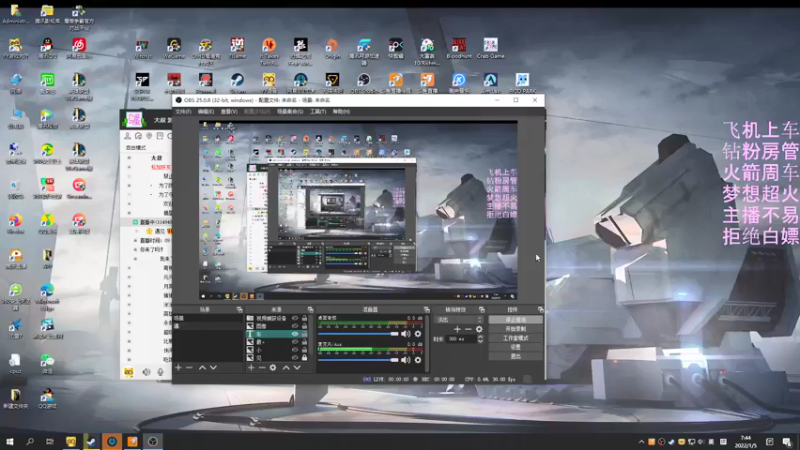Screen dimensions: 800x450
Task: Remove the transition with the minus icon
Action: pos(468,329)
